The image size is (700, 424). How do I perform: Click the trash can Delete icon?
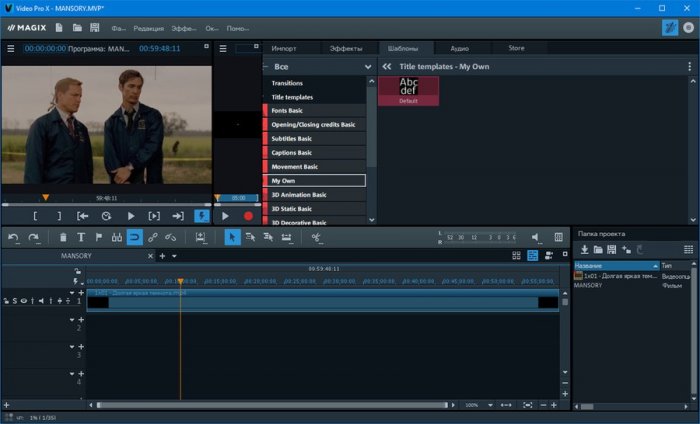(x=63, y=237)
